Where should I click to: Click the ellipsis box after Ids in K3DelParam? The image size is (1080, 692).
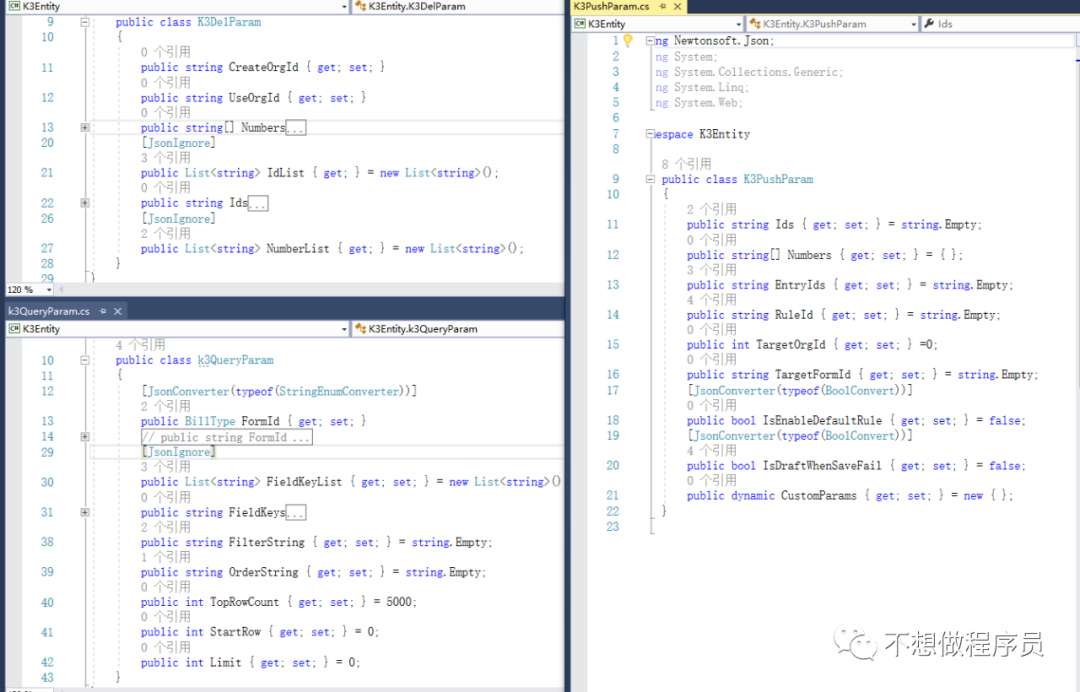click(x=258, y=204)
